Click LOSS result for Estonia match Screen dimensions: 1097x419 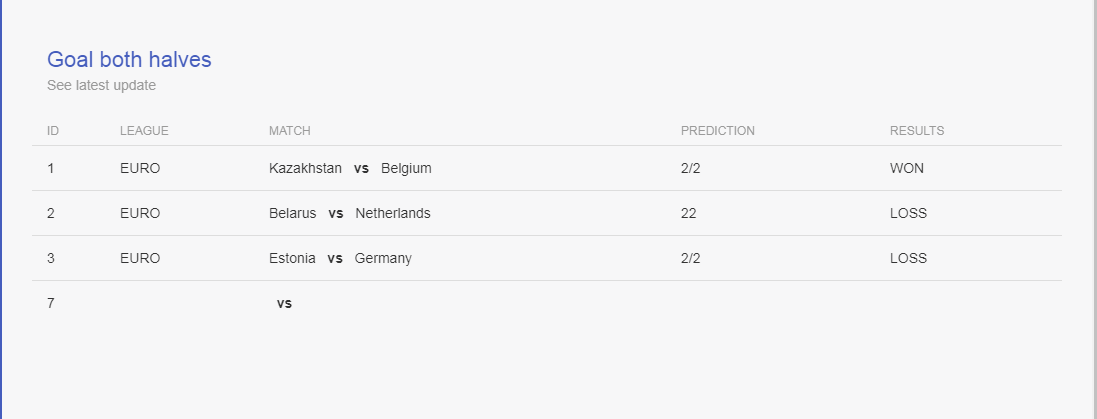[x=908, y=258]
